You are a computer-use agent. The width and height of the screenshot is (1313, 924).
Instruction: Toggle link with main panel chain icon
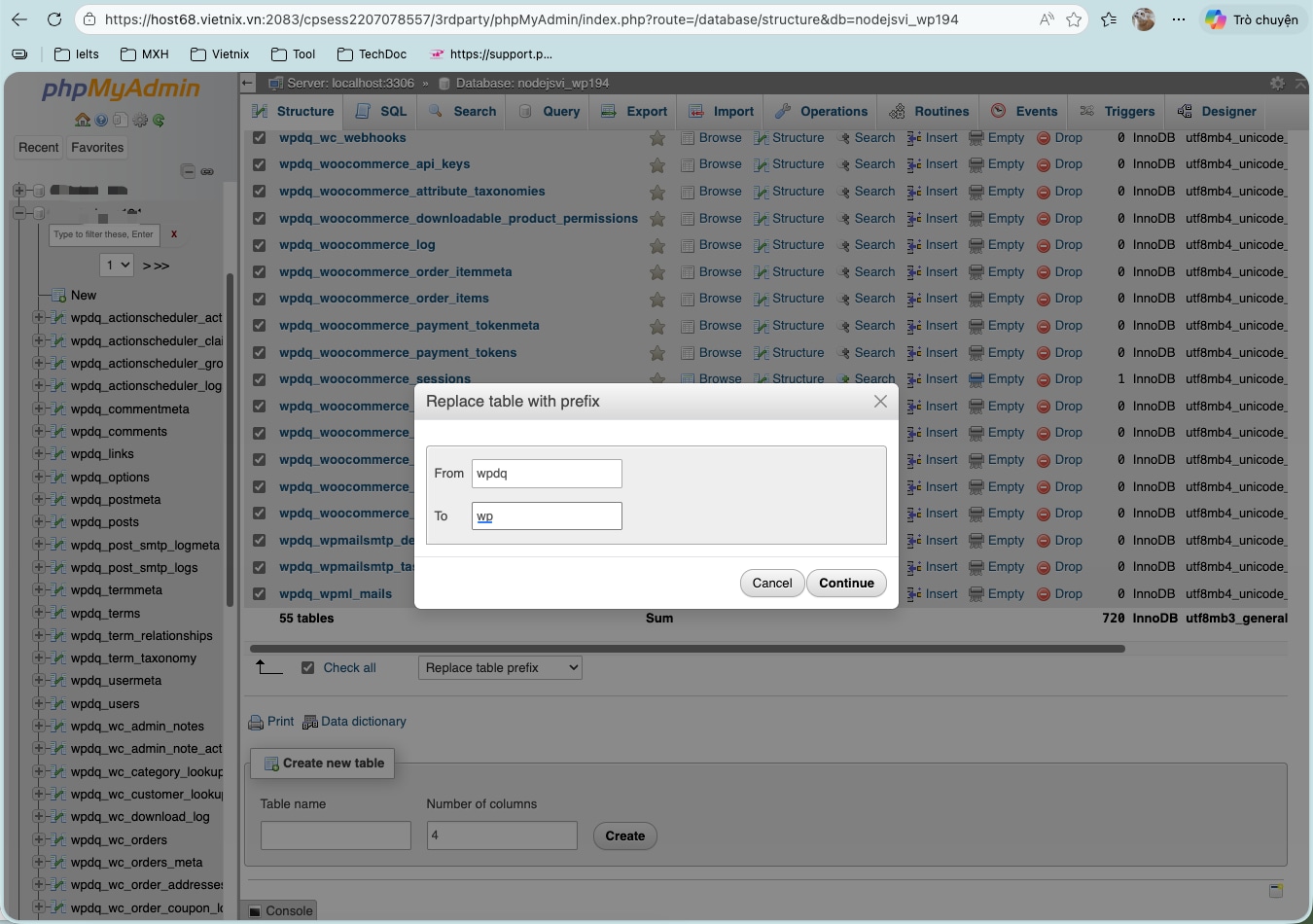[207, 171]
